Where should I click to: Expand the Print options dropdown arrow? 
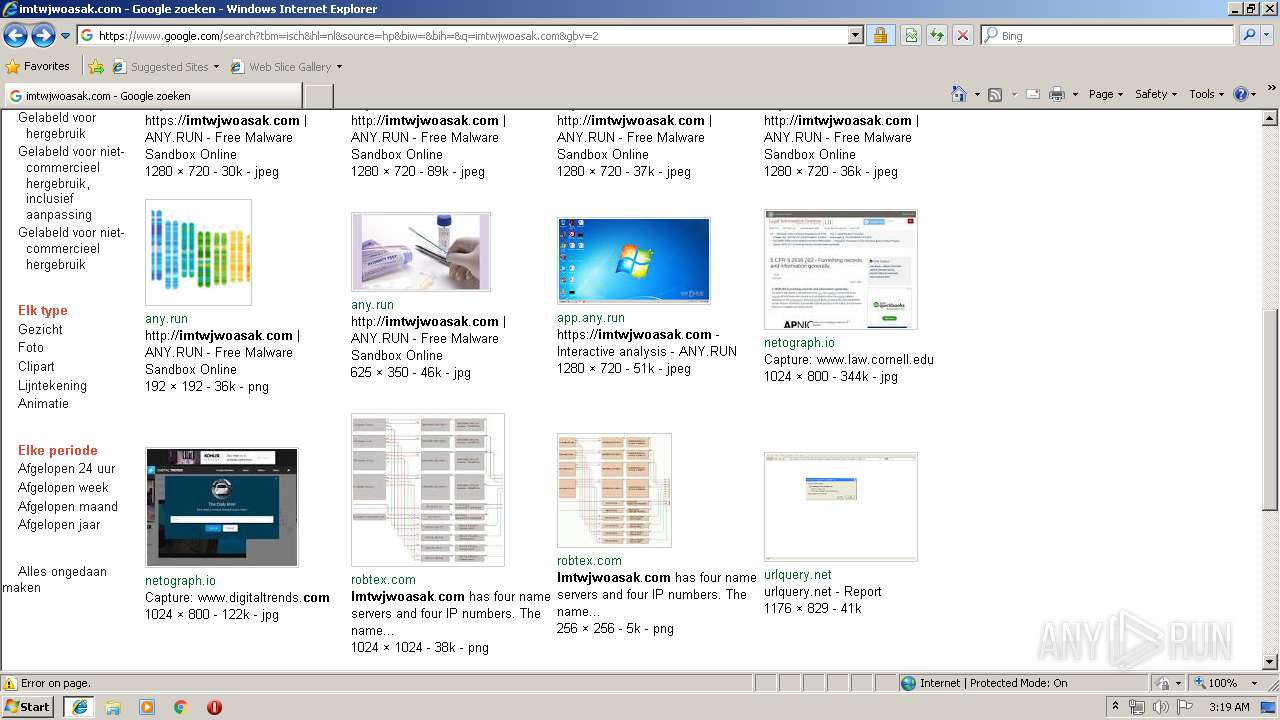(x=1075, y=94)
